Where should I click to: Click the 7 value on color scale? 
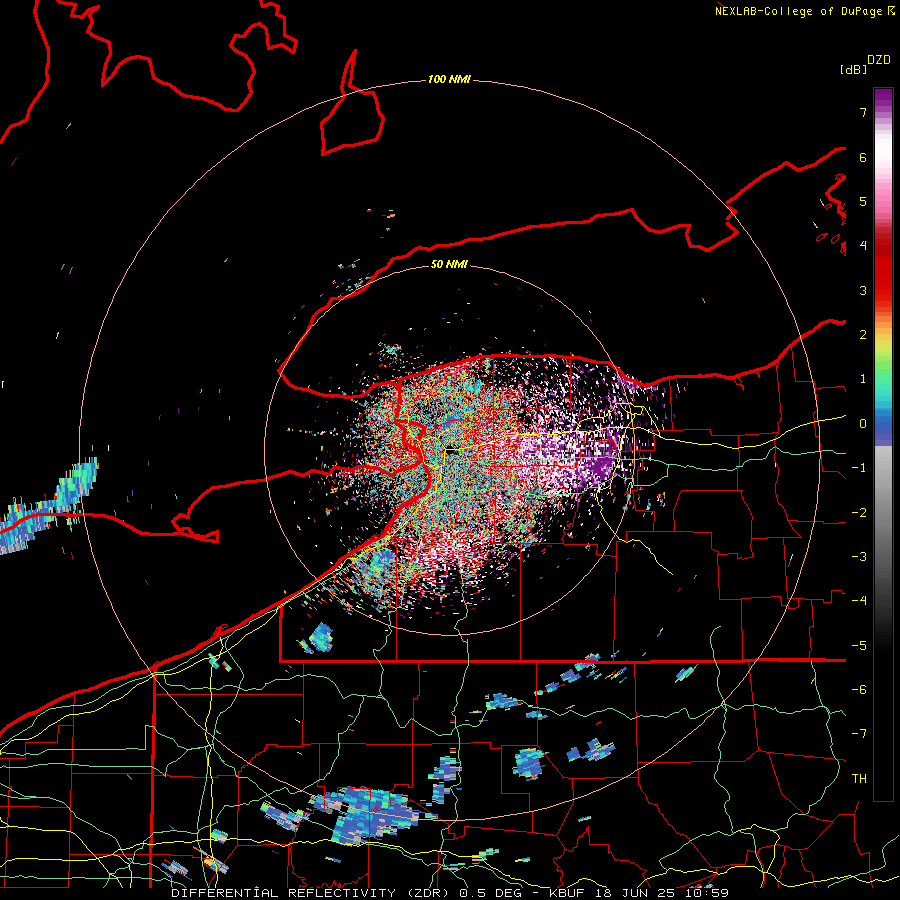pyautogui.click(x=863, y=112)
